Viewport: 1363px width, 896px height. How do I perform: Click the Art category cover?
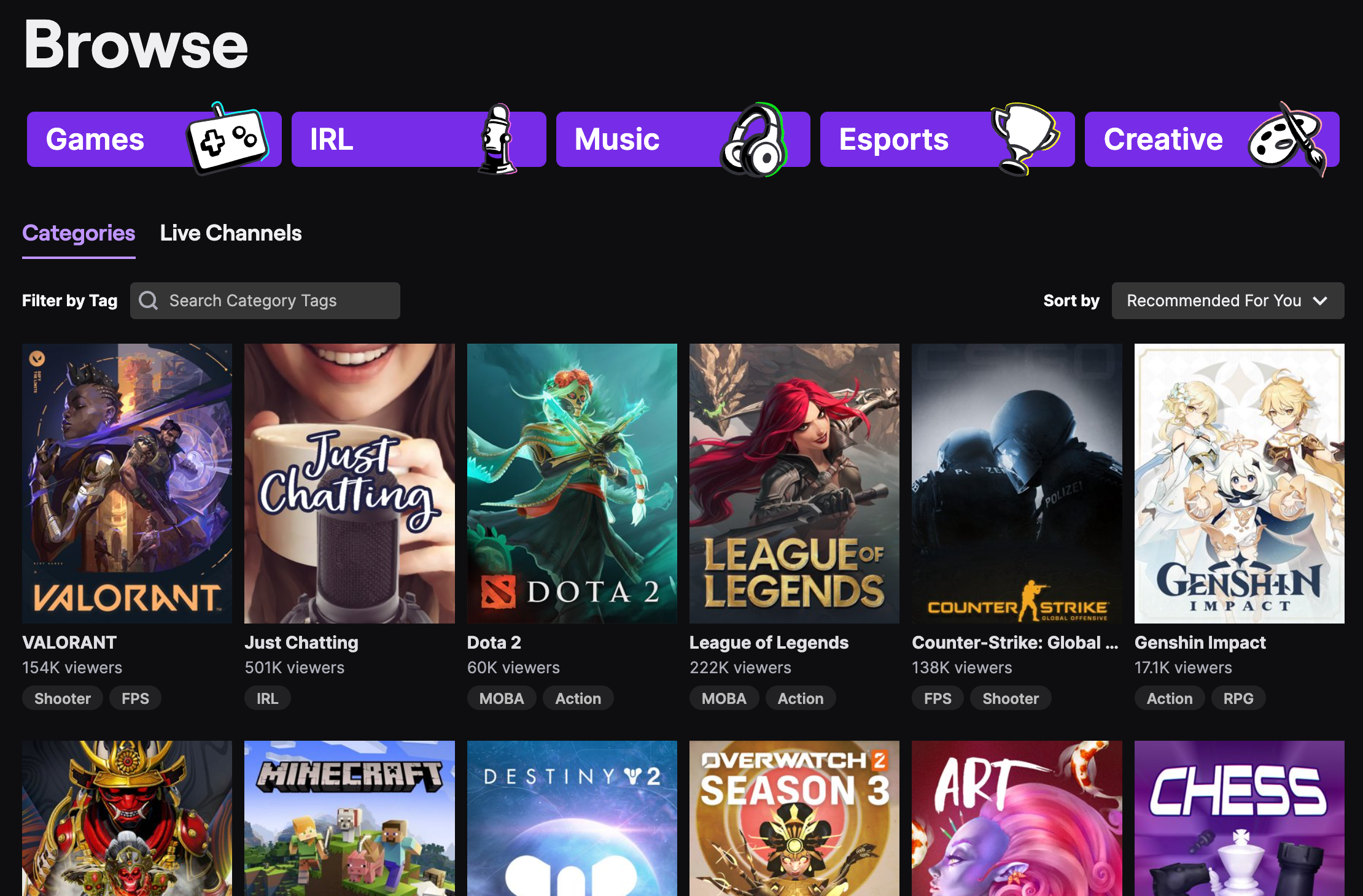pos(1017,818)
